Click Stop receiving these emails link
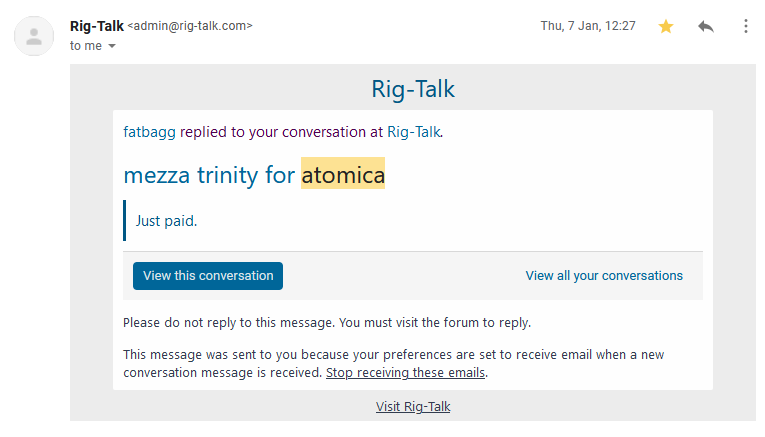The image size is (765, 437). [406, 373]
